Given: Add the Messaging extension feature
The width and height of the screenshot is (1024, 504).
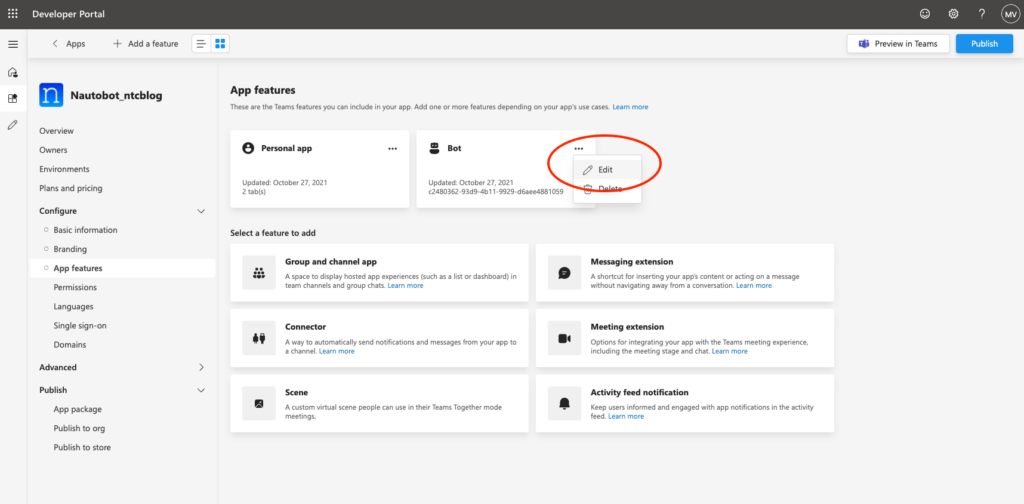Looking at the screenshot, I should tap(684, 273).
